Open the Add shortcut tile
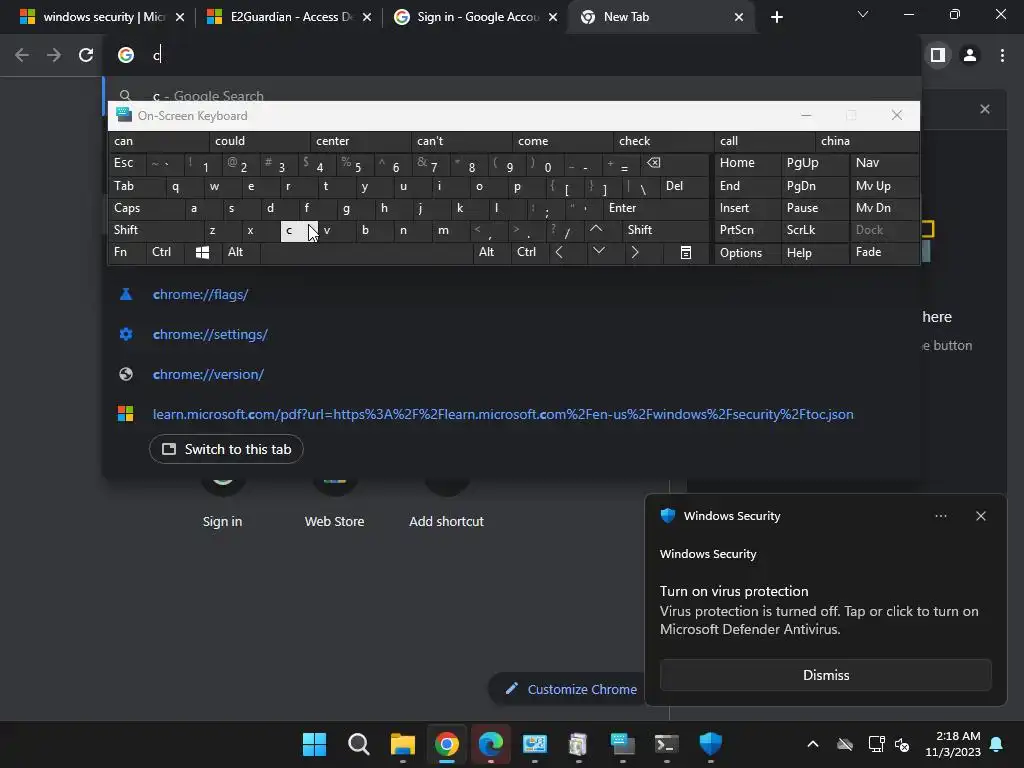1024x768 pixels. point(447,503)
